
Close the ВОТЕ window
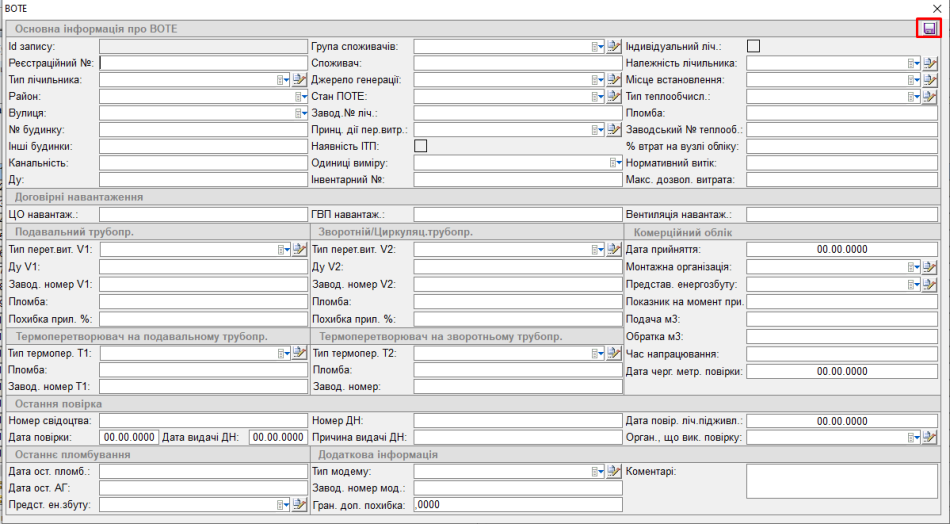pos(936,8)
